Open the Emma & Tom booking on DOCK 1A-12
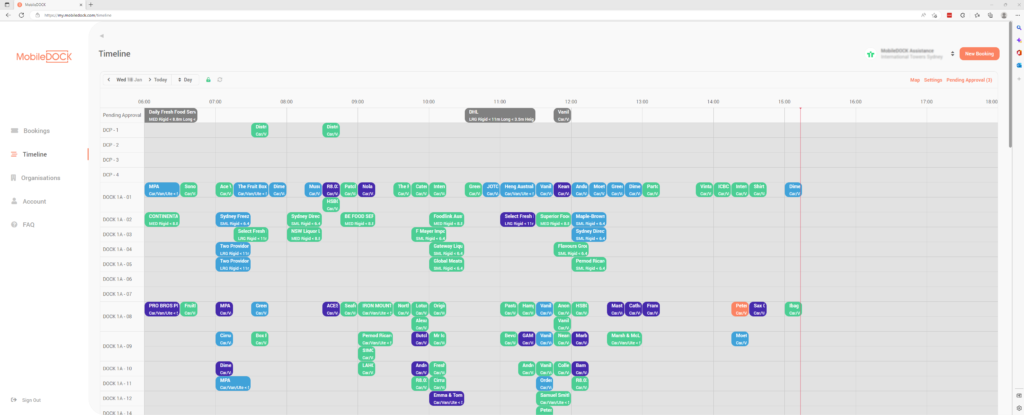Screen dimensions: 1024x415 [x=447, y=399]
